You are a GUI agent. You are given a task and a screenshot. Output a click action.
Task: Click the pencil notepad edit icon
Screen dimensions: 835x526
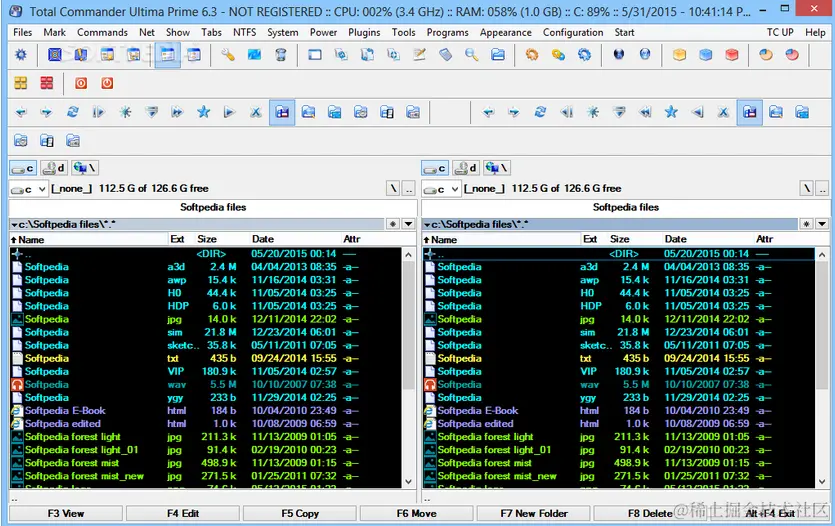(x=420, y=54)
